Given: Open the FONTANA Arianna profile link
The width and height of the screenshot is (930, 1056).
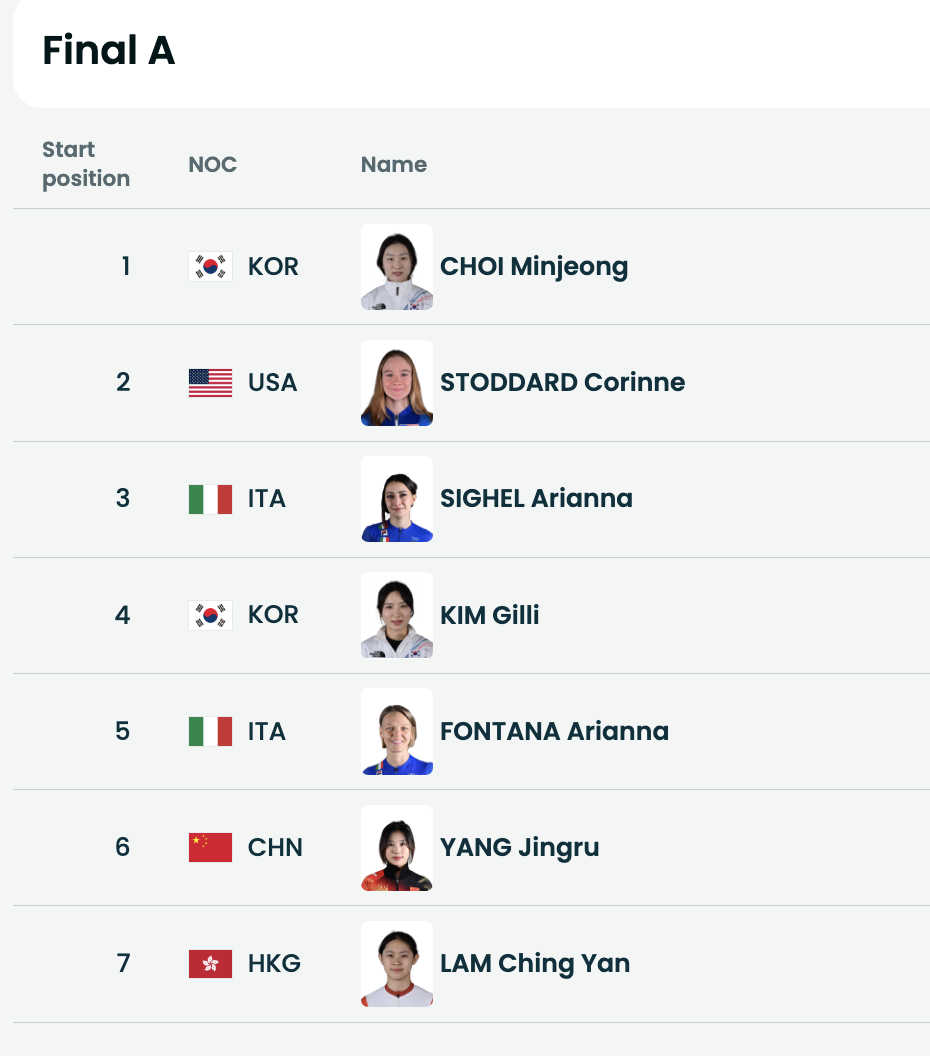Looking at the screenshot, I should tap(554, 731).
